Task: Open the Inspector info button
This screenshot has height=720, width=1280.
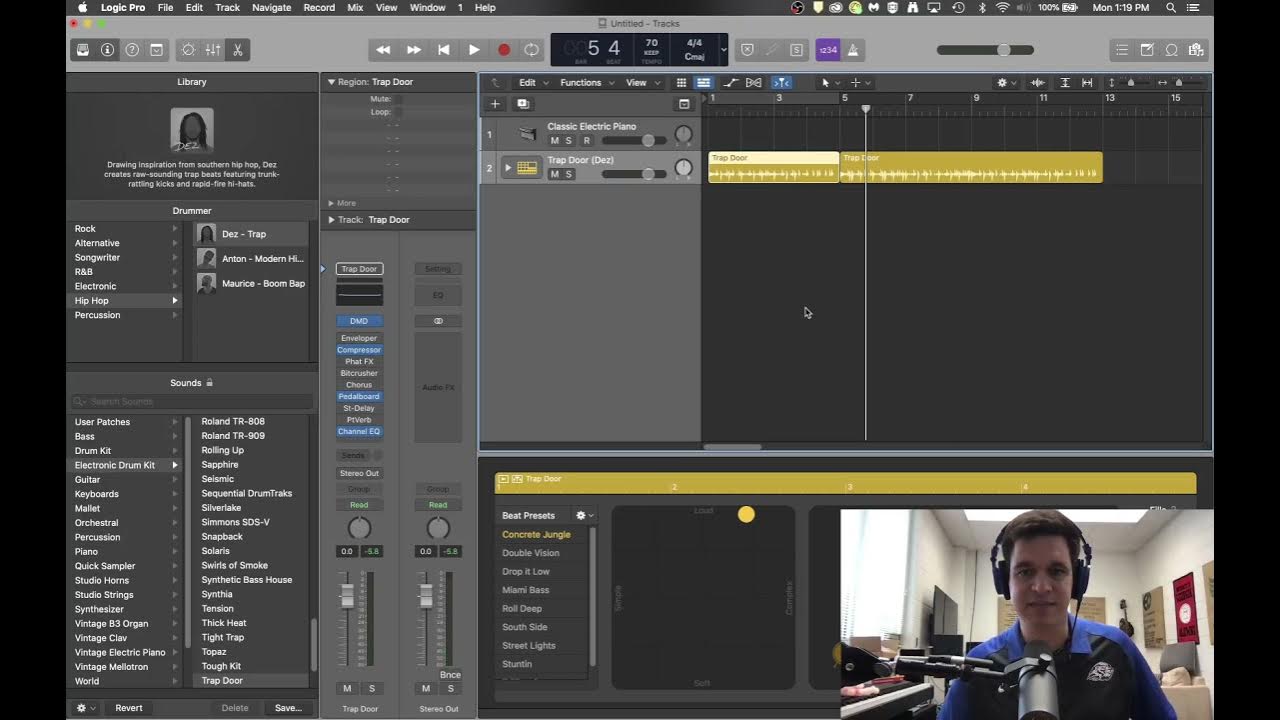Action: 107,50
